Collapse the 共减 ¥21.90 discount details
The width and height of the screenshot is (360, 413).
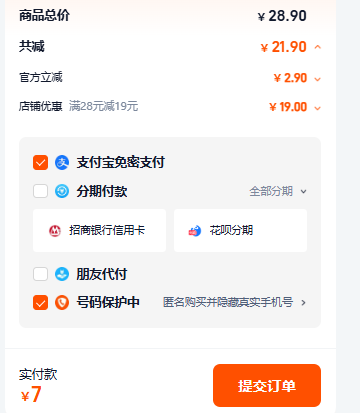coord(318,47)
